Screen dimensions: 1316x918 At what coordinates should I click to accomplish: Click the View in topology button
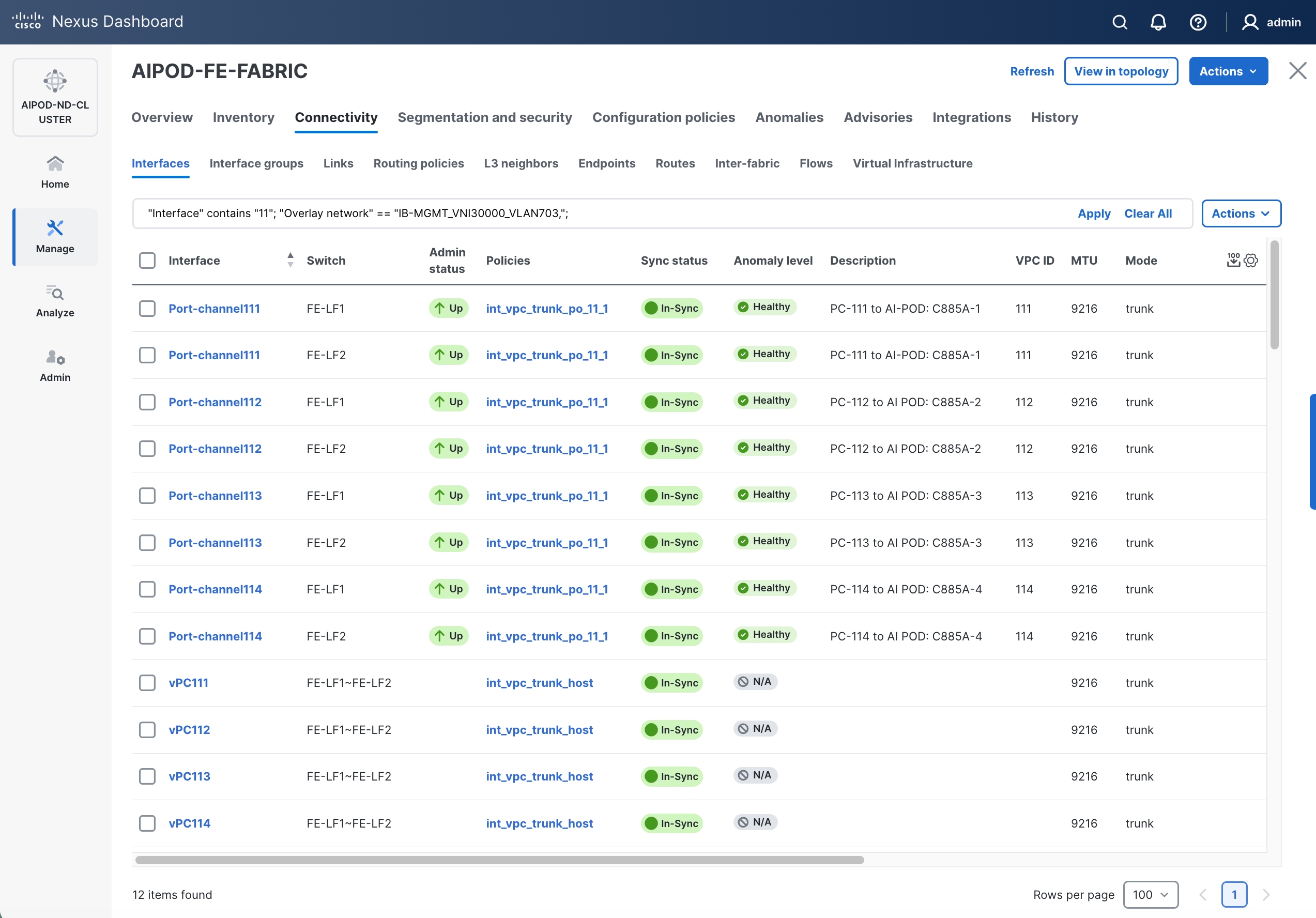(x=1121, y=72)
